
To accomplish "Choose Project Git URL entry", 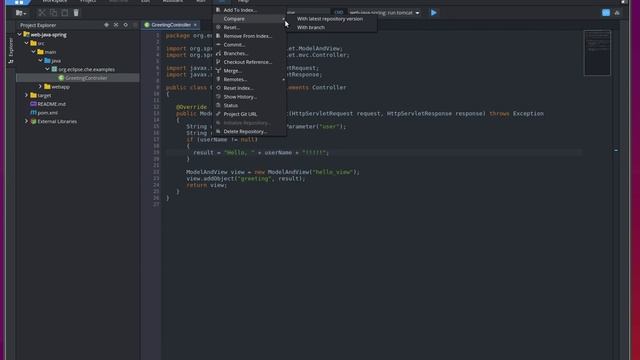I will click(x=249, y=114).
